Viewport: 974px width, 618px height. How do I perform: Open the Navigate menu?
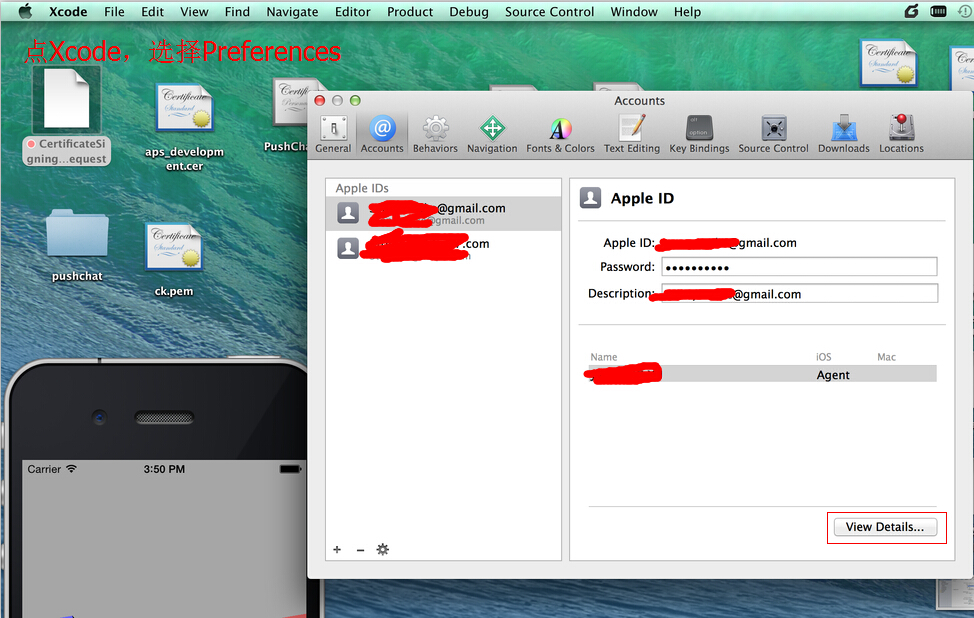[x=292, y=12]
